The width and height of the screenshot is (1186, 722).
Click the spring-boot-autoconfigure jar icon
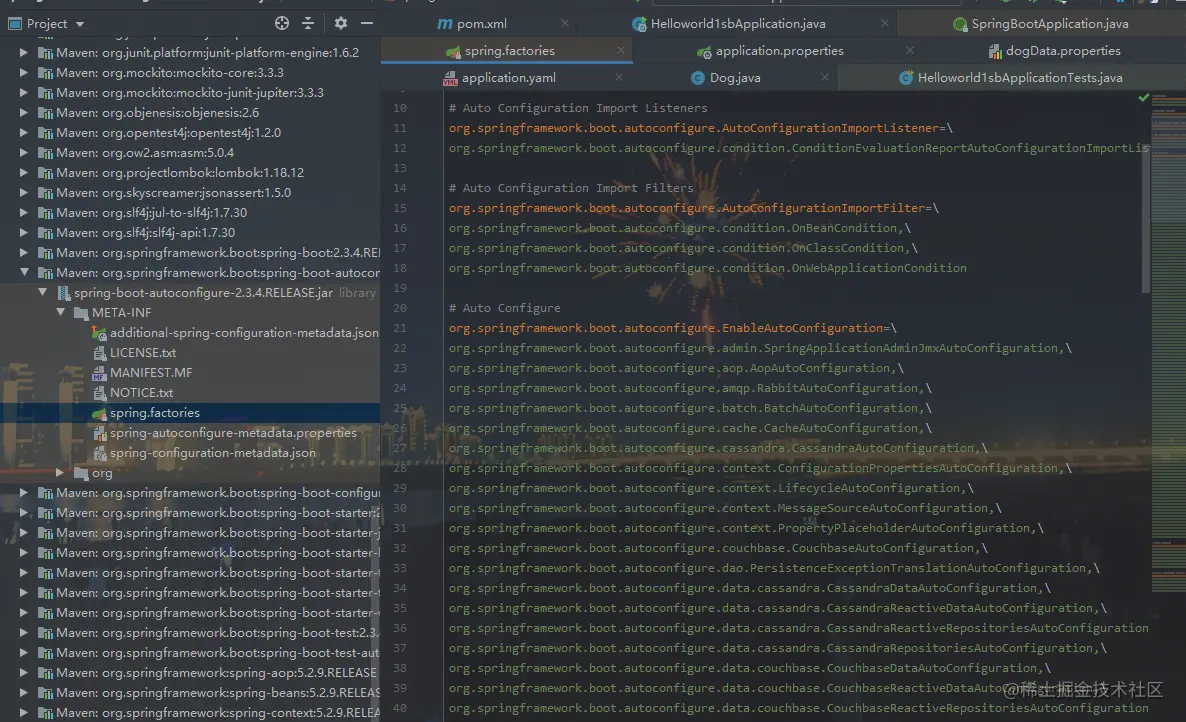coord(64,293)
